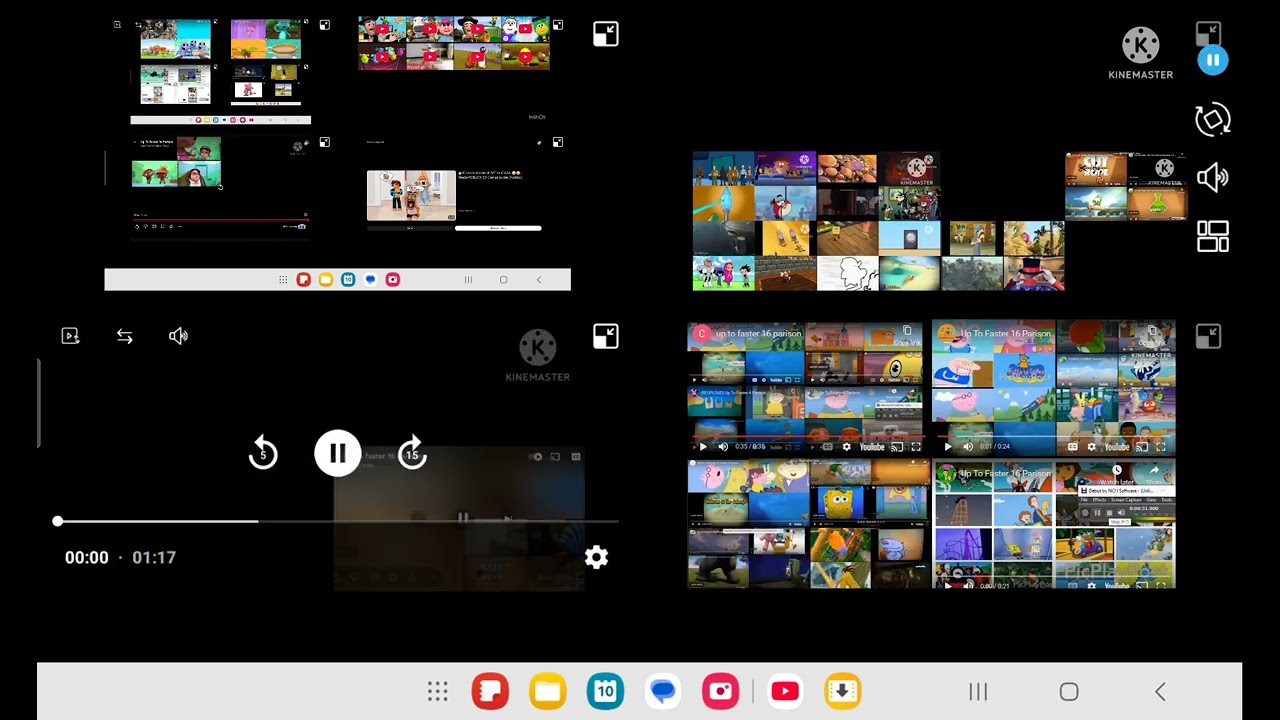This screenshot has height=720, width=1280.
Task: Enter fullscreen in the 0:01 / 0:24 player
Action: pos(1161,447)
